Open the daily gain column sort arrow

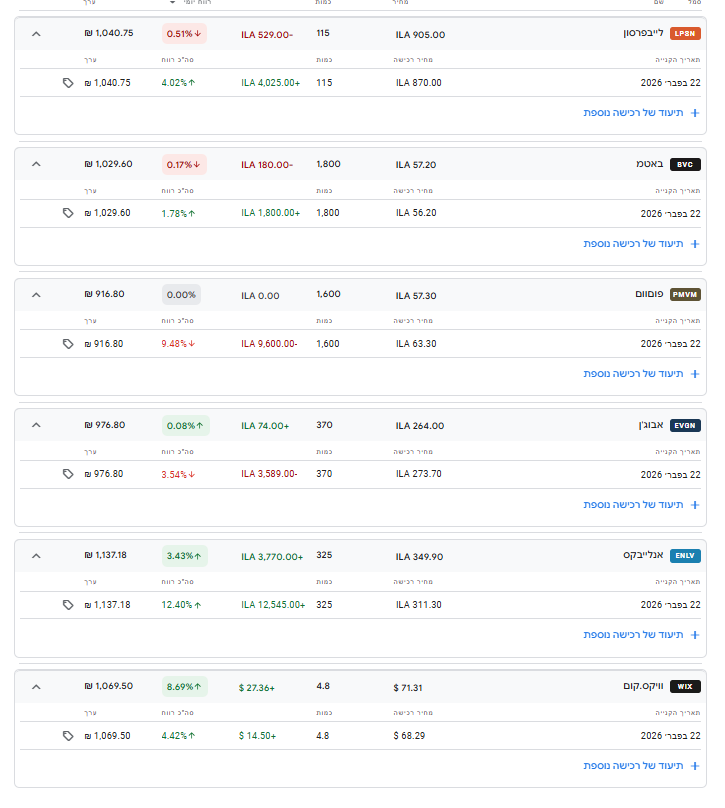pos(172,3)
